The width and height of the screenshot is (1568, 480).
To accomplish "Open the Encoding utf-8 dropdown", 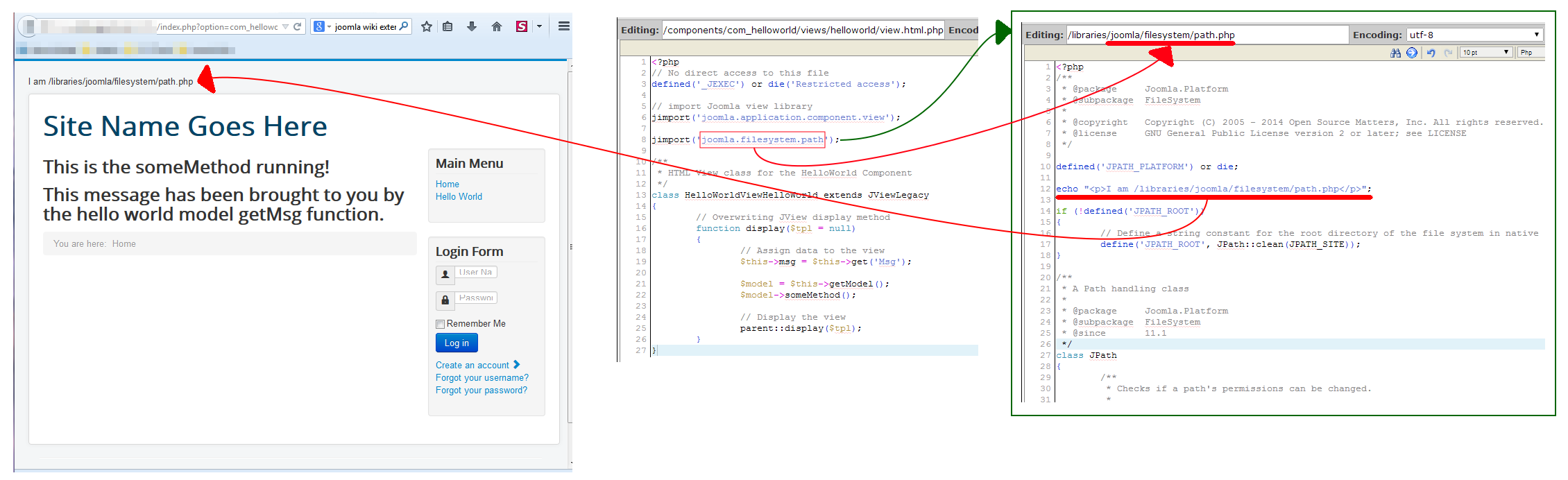I will (1474, 35).
